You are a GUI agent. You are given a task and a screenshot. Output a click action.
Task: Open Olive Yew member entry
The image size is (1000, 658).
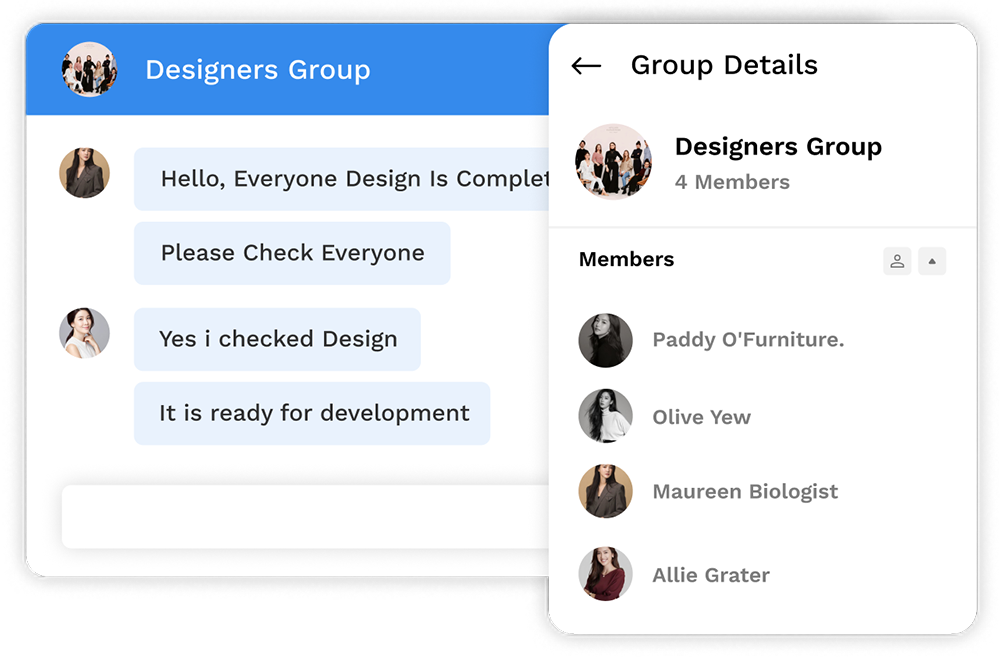(701, 417)
